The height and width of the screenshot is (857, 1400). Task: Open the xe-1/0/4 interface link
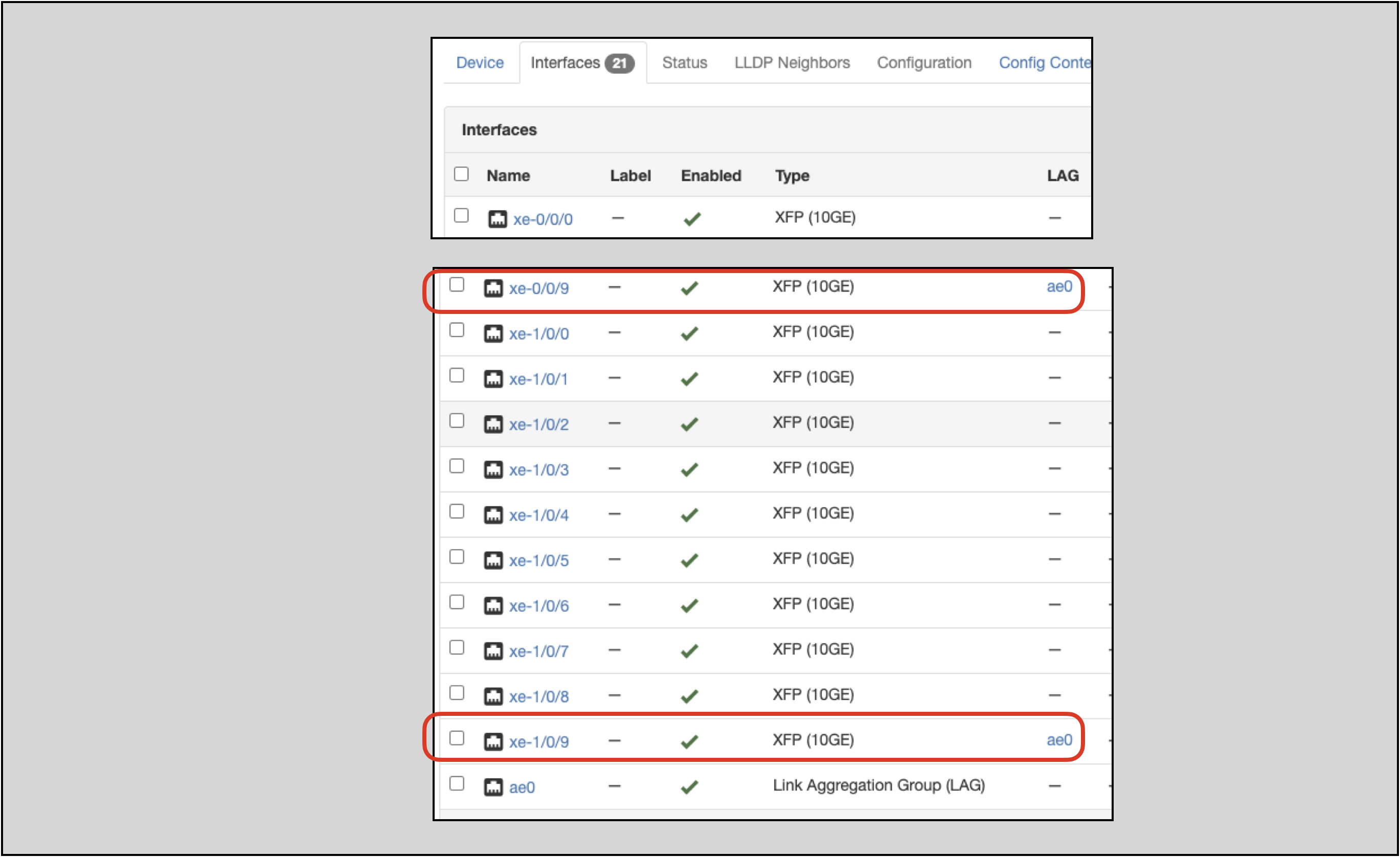click(x=538, y=515)
